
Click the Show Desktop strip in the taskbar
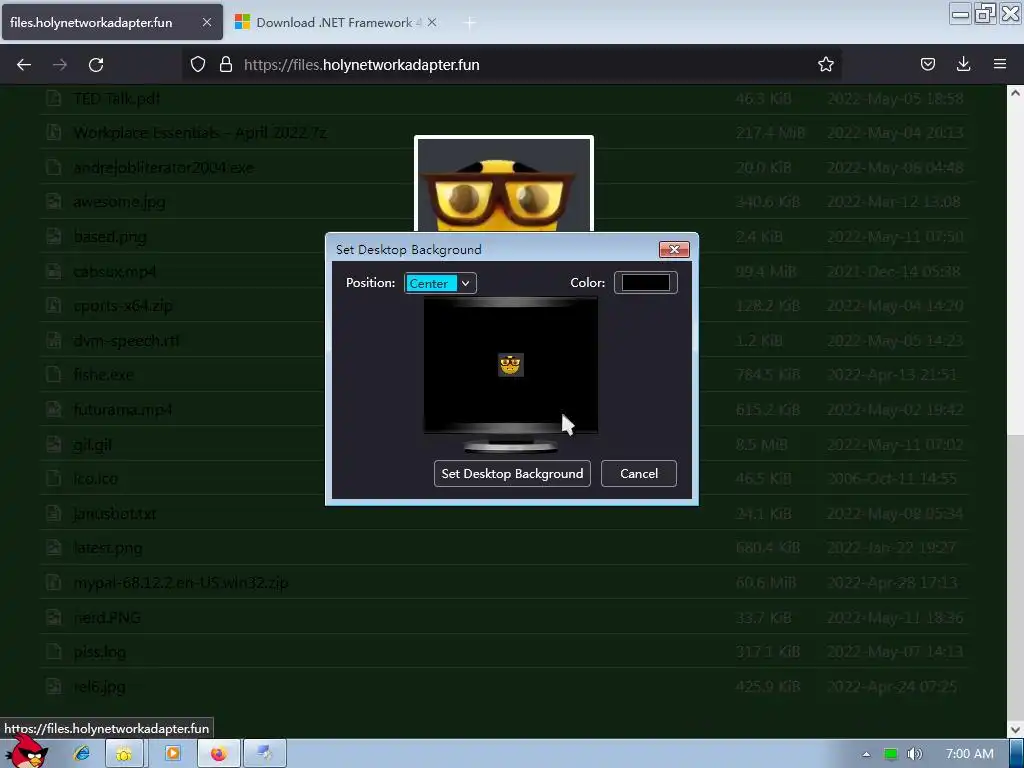pyautogui.click(x=1017, y=754)
